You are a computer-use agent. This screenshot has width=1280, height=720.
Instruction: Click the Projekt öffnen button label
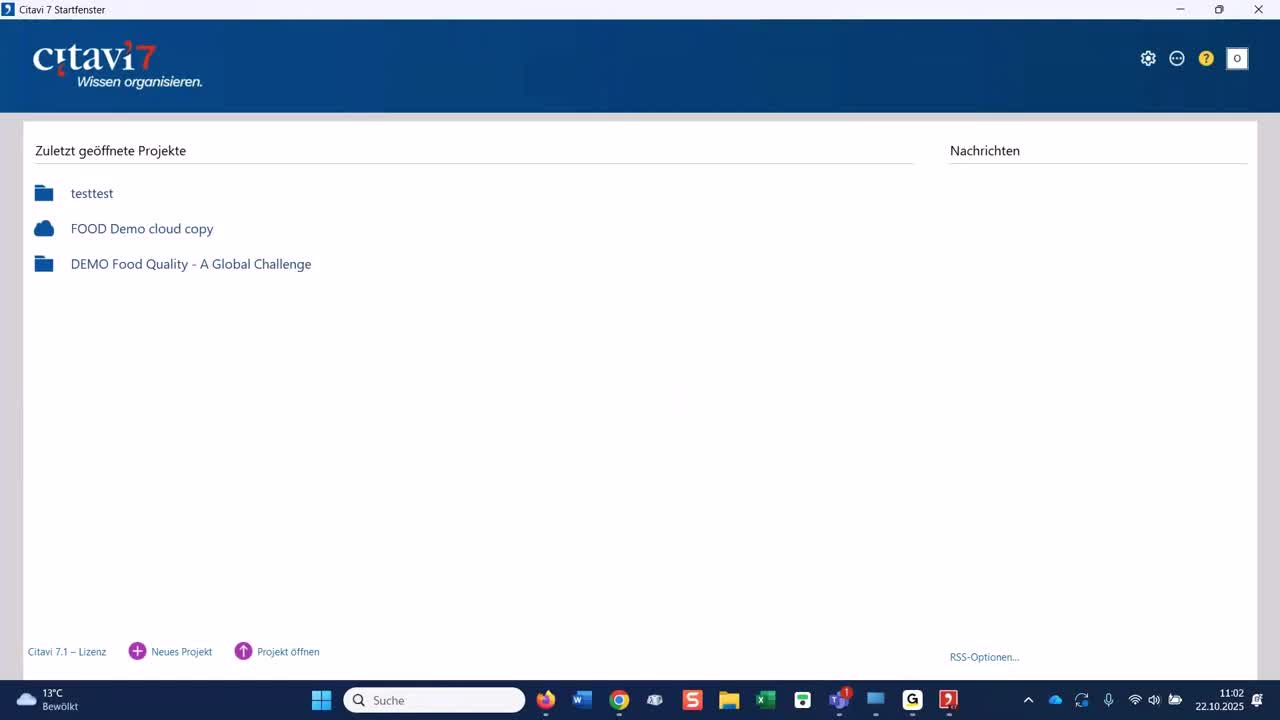click(288, 652)
